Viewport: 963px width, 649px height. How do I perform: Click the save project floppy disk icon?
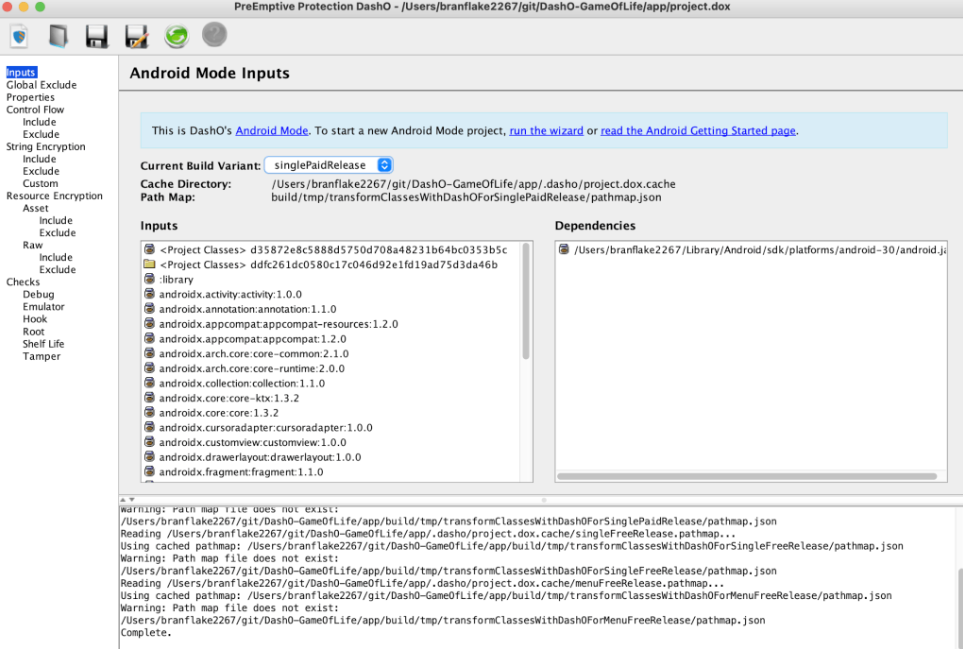pos(97,37)
